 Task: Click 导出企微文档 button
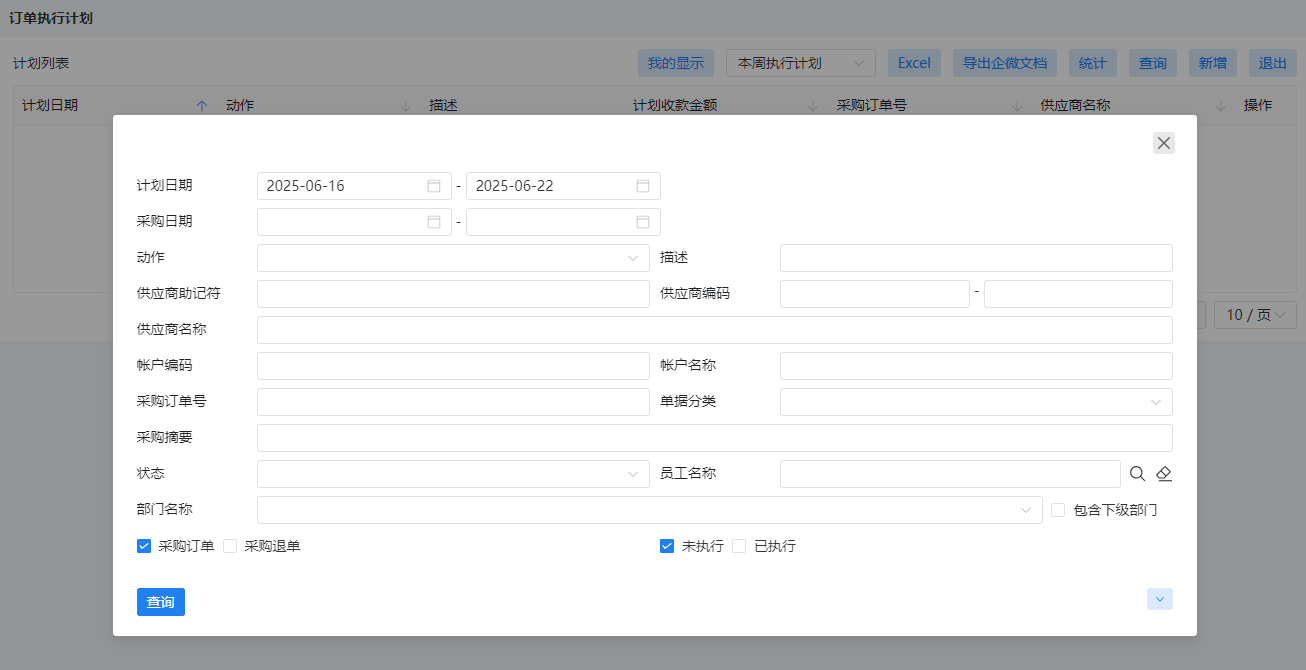point(1005,63)
